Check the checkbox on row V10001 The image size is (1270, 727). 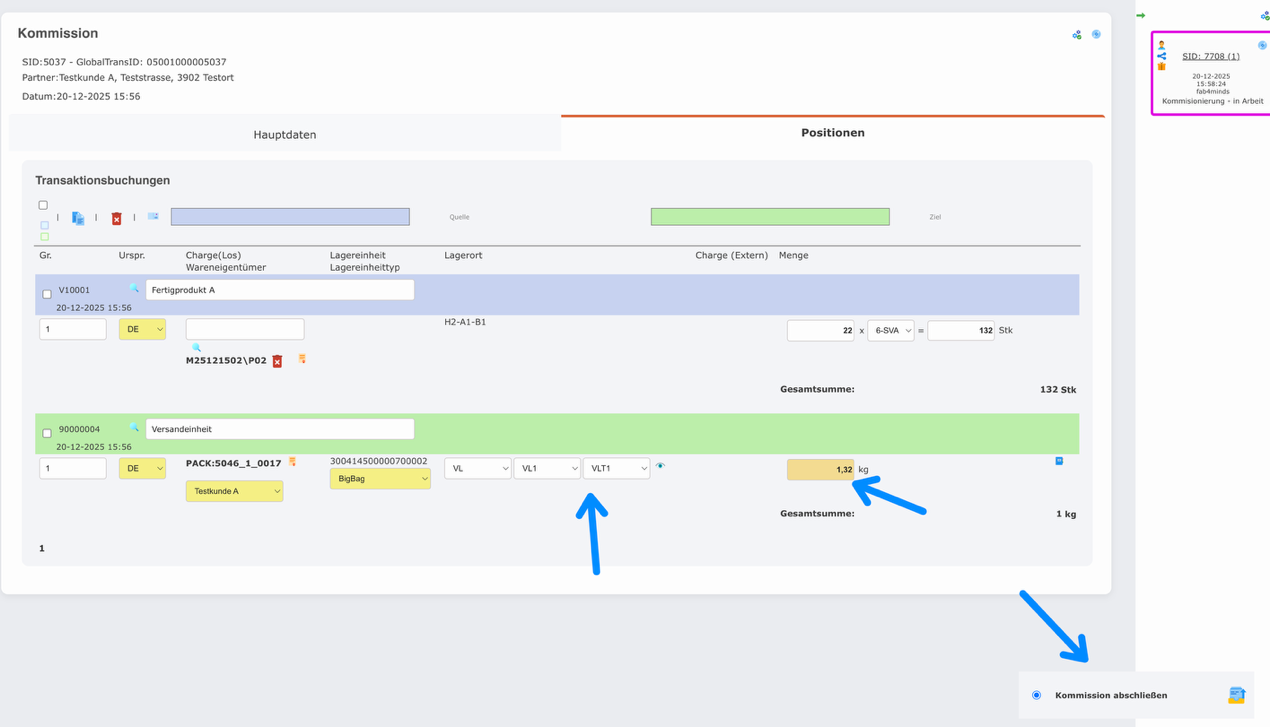45,293
